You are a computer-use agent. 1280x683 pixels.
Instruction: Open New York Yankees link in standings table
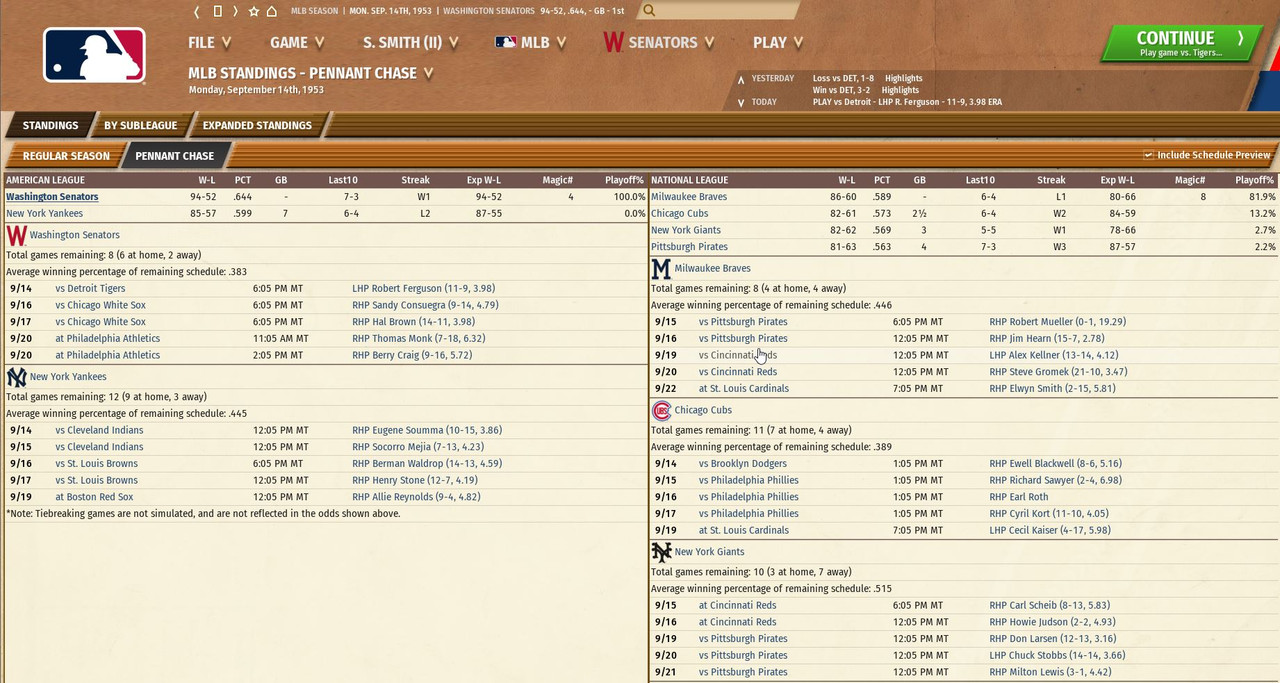44,214
